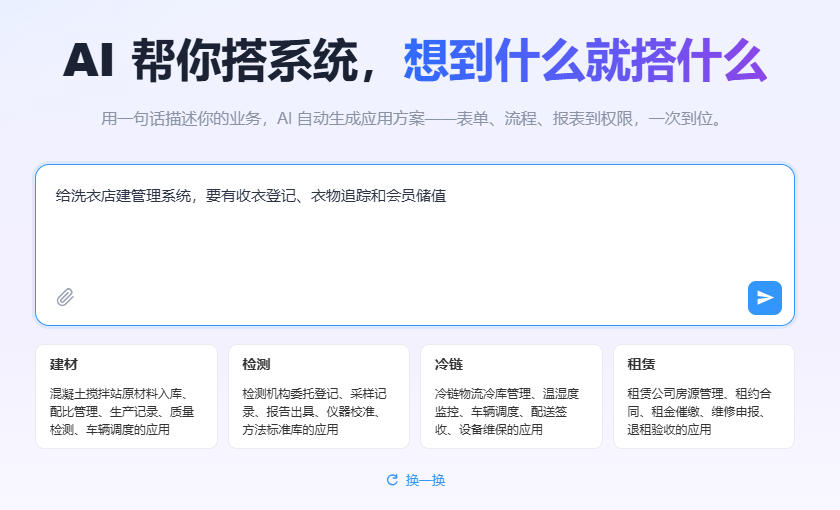This screenshot has width=840, height=510.
Task: Click the subtitle 用一句话描述你的业务
Action: coord(181,118)
